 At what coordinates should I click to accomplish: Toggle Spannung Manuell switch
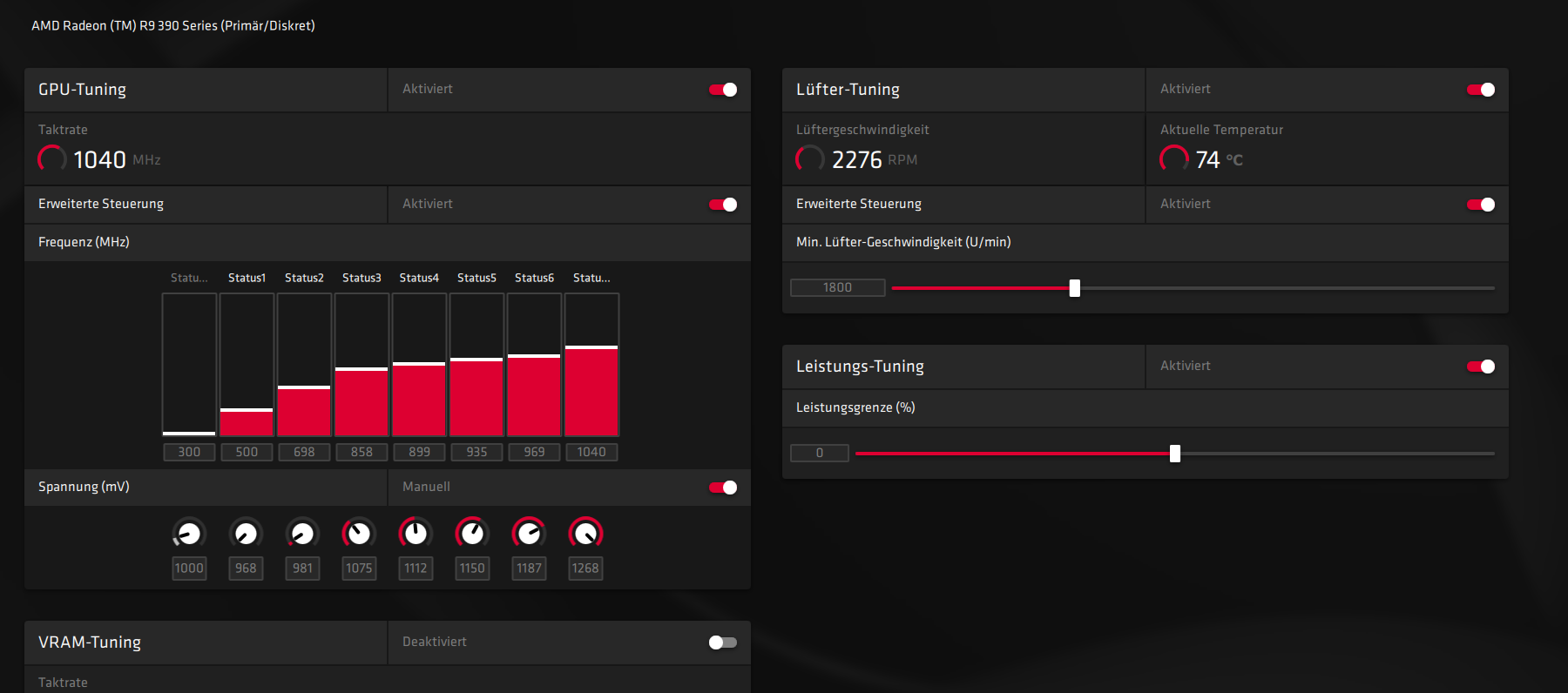pyautogui.click(x=723, y=488)
